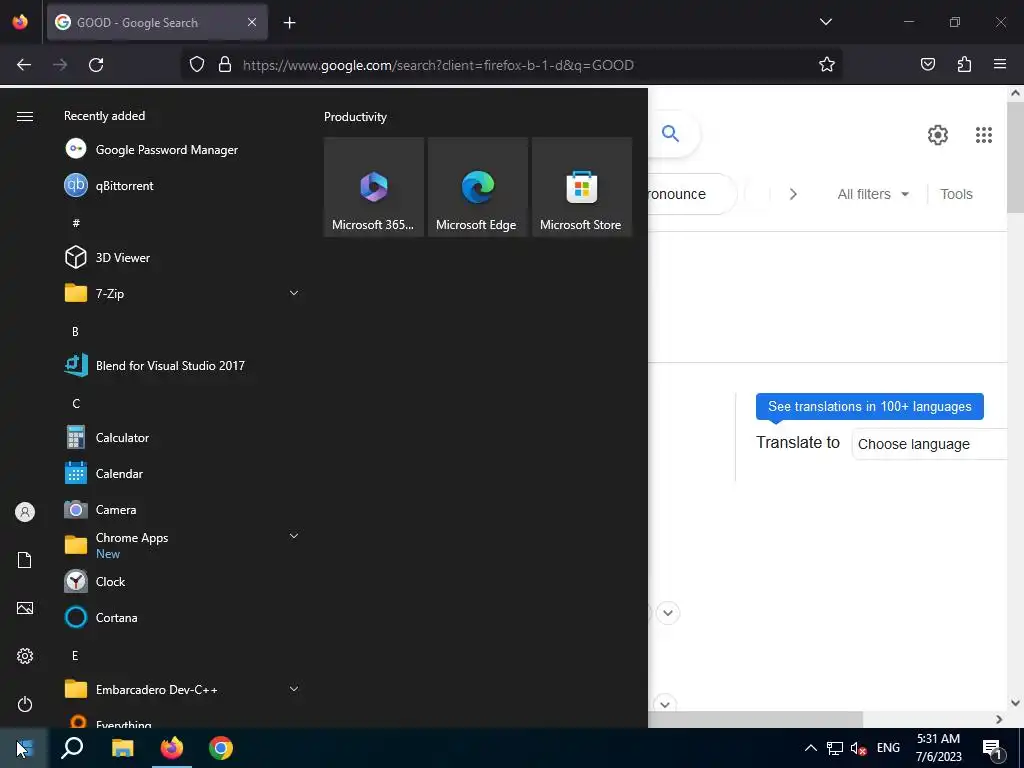Screen dimensions: 1024x768
Task: Open the user account icon in Start sidebar
Action: [x=25, y=512]
